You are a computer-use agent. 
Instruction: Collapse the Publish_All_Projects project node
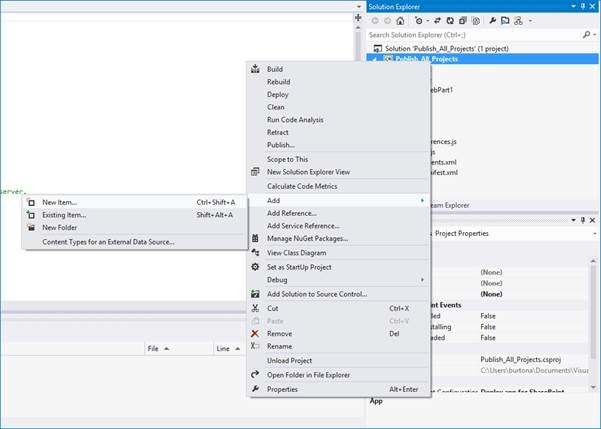[375, 59]
